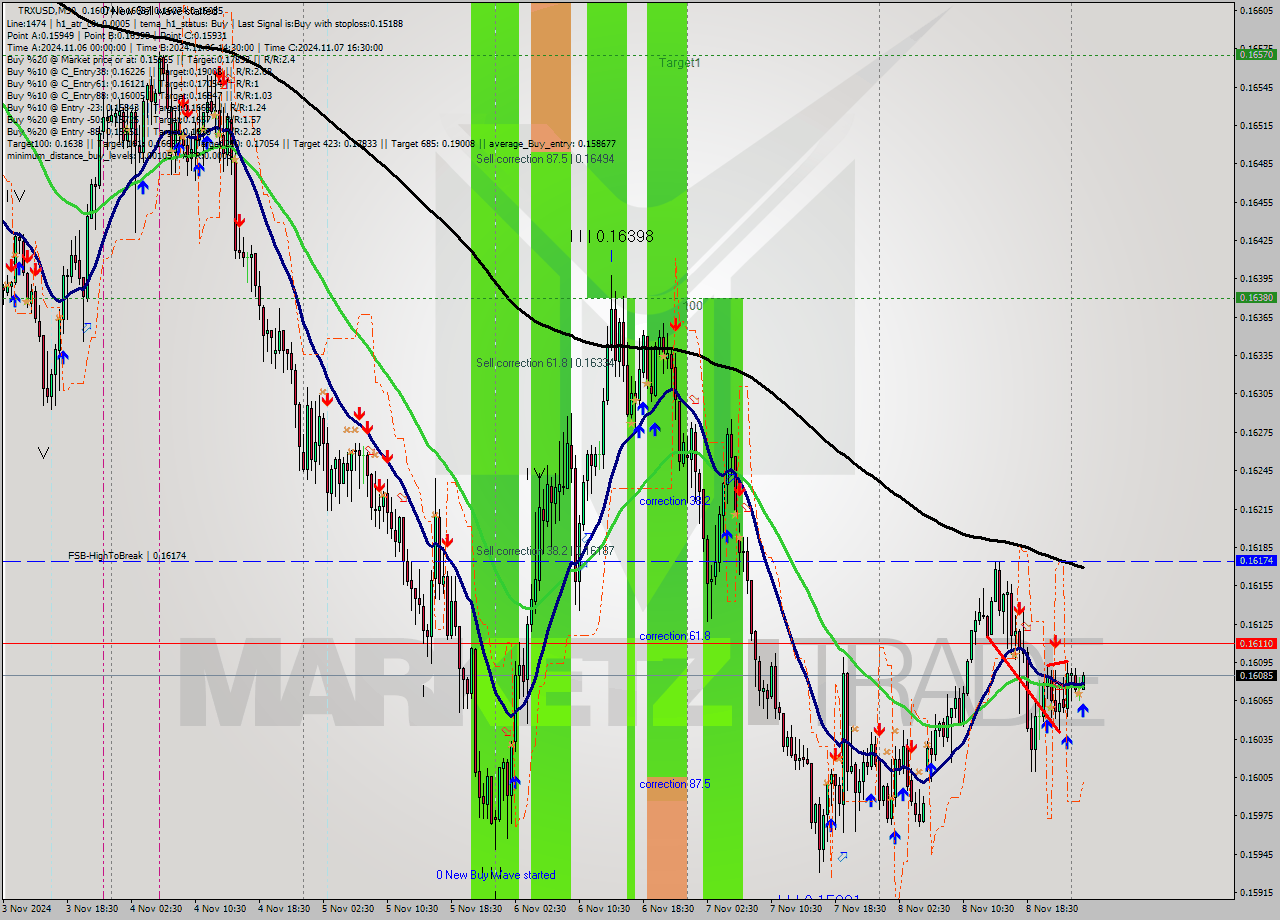Click the '6 Nov 02:30' time label

(x=540, y=909)
